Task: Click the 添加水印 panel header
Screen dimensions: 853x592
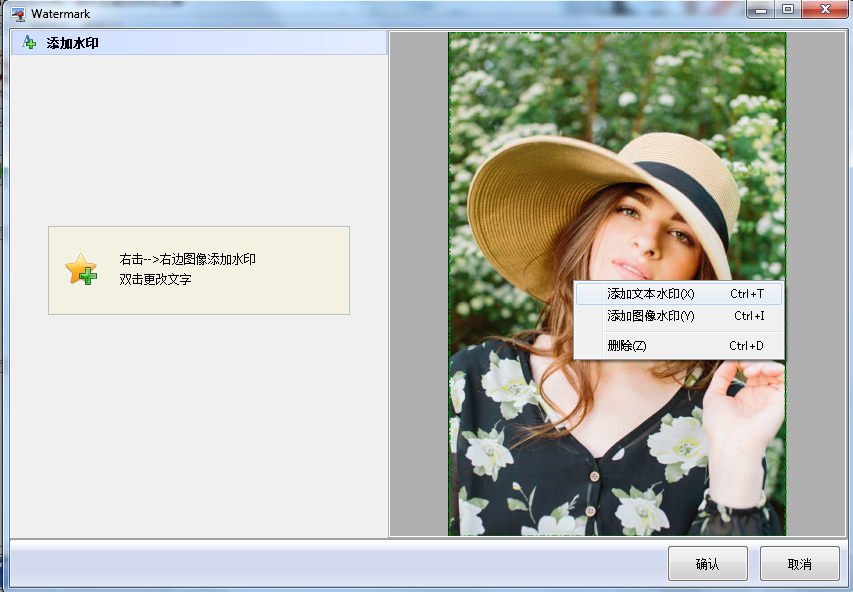Action: [199, 42]
